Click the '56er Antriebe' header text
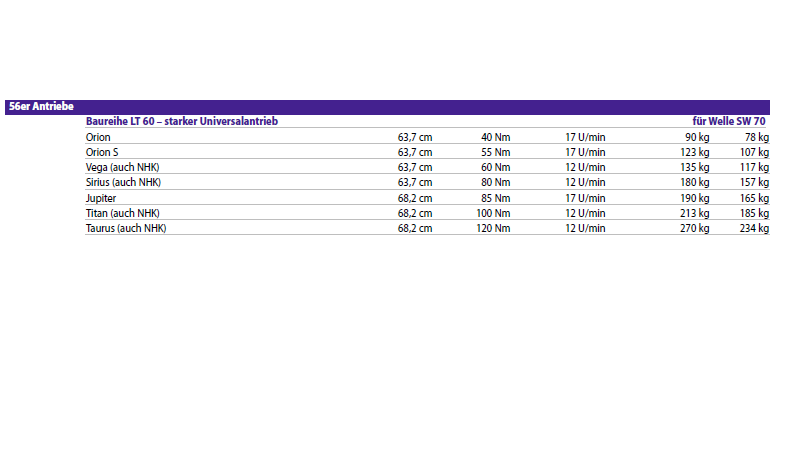The width and height of the screenshot is (792, 450). 41,107
